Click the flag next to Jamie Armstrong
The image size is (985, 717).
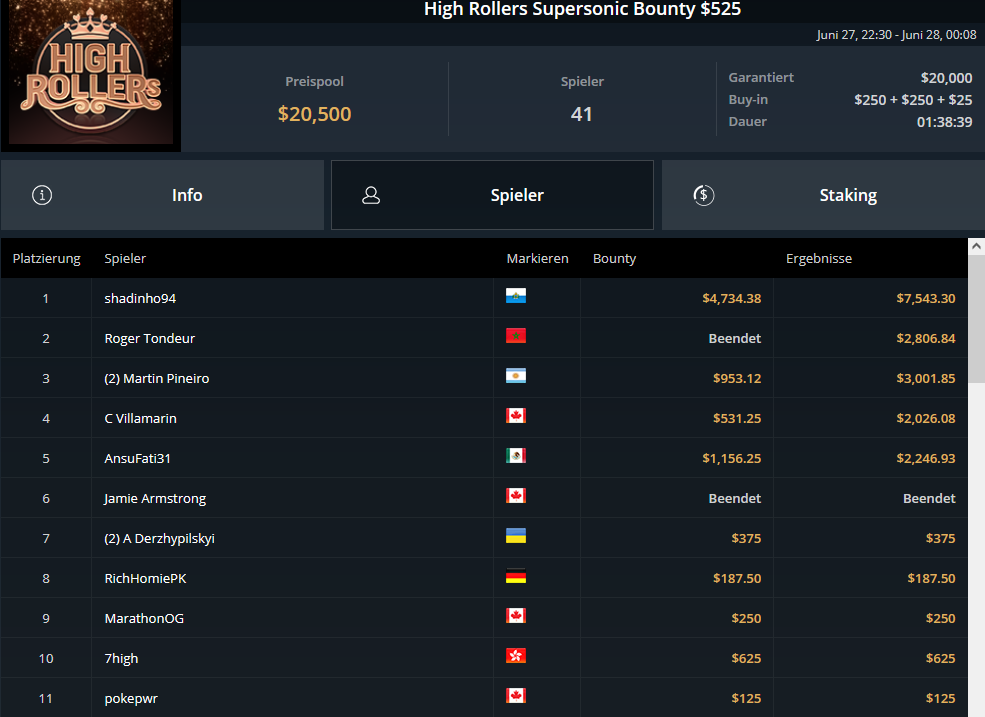click(x=516, y=496)
